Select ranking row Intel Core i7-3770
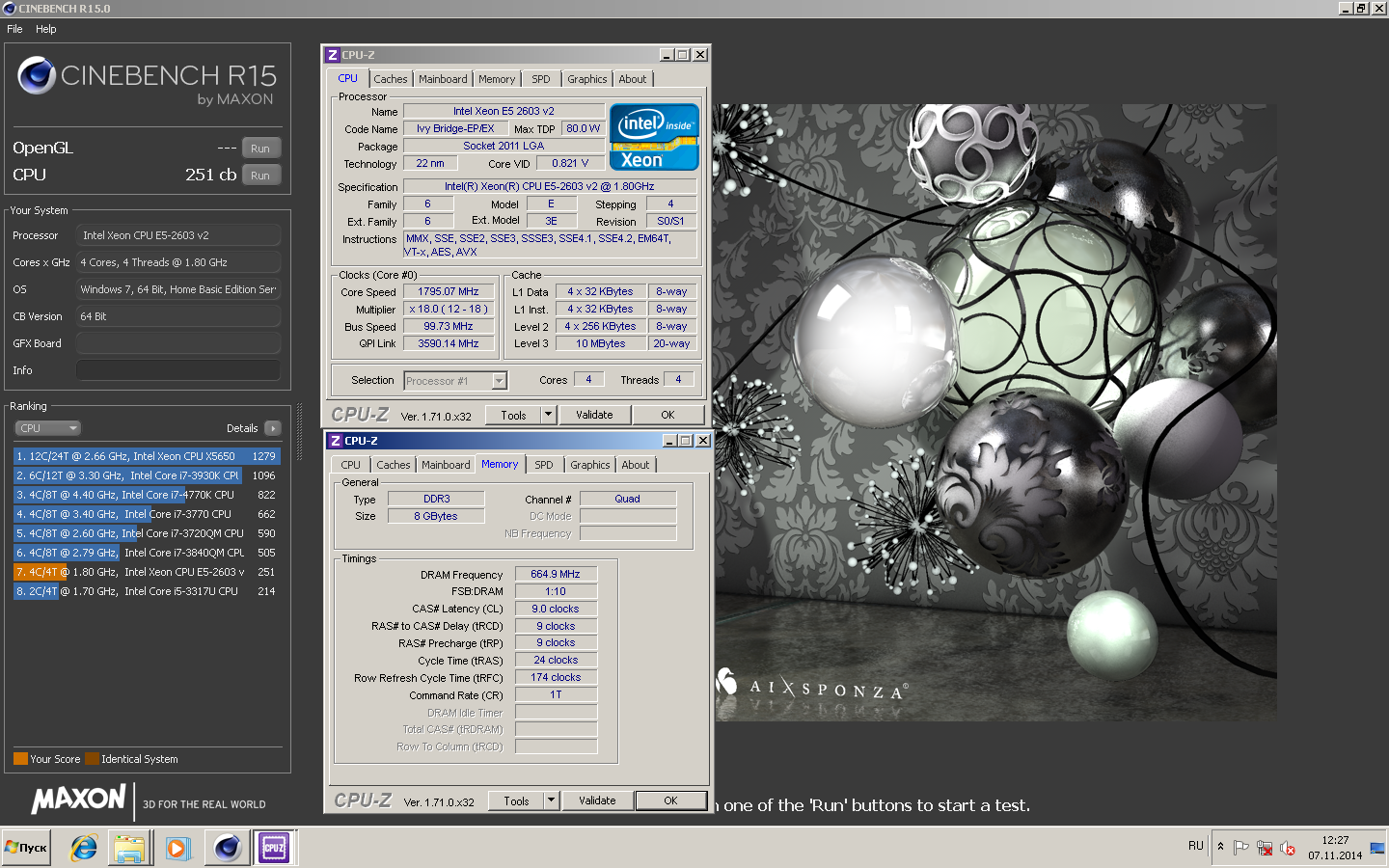The image size is (1389, 868). point(147,514)
